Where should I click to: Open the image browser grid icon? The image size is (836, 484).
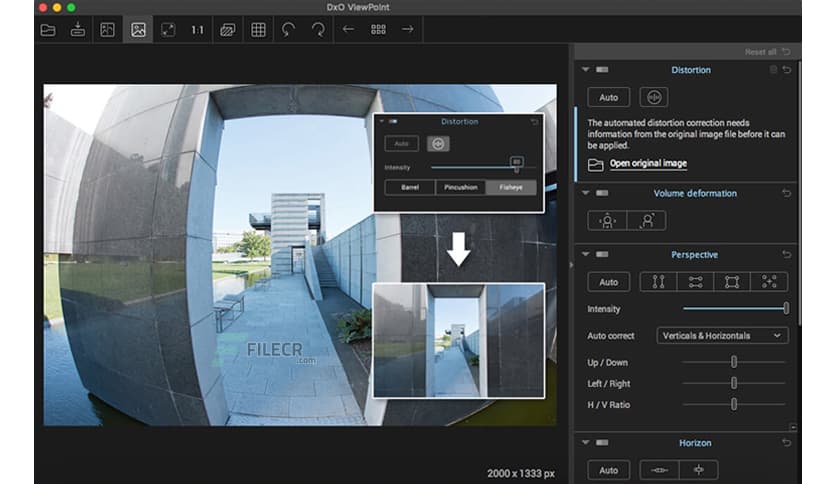pyautogui.click(x=378, y=29)
